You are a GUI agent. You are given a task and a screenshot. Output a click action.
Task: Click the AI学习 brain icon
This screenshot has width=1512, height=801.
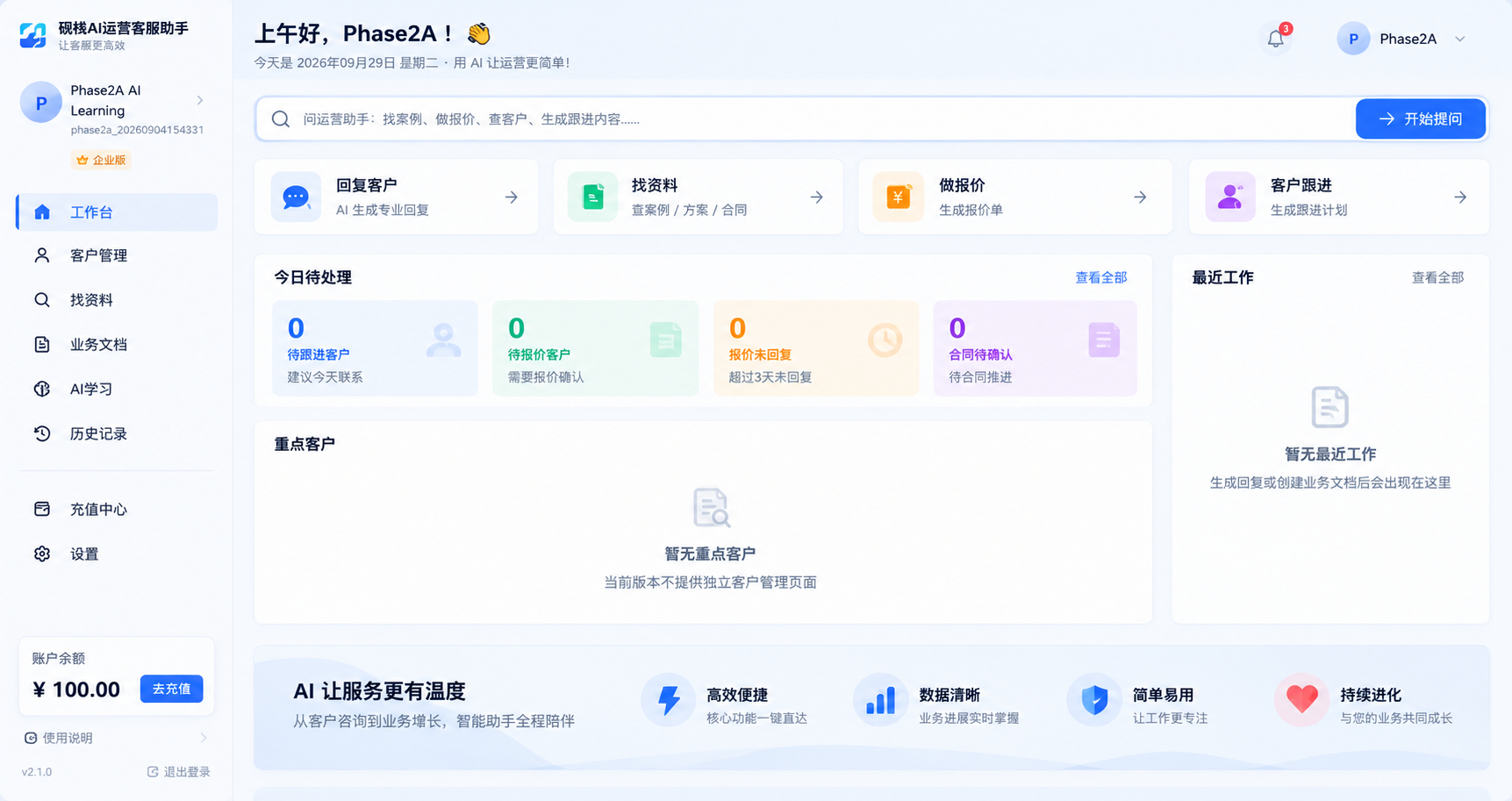tap(42, 389)
